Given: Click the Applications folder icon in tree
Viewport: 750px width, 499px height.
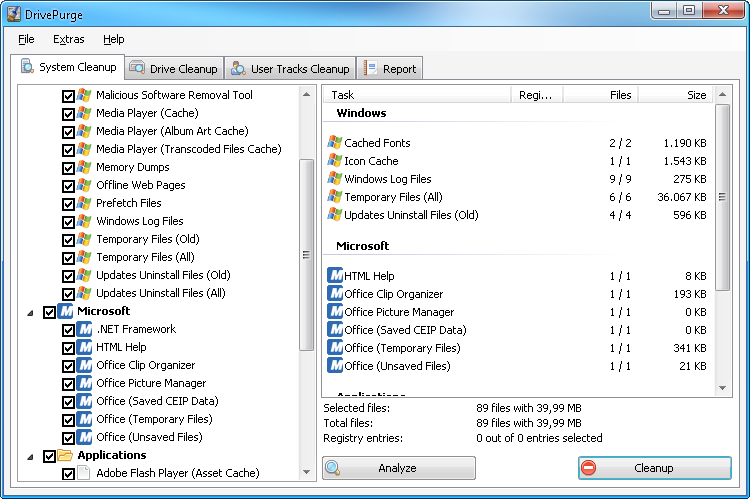Looking at the screenshot, I should (66, 456).
